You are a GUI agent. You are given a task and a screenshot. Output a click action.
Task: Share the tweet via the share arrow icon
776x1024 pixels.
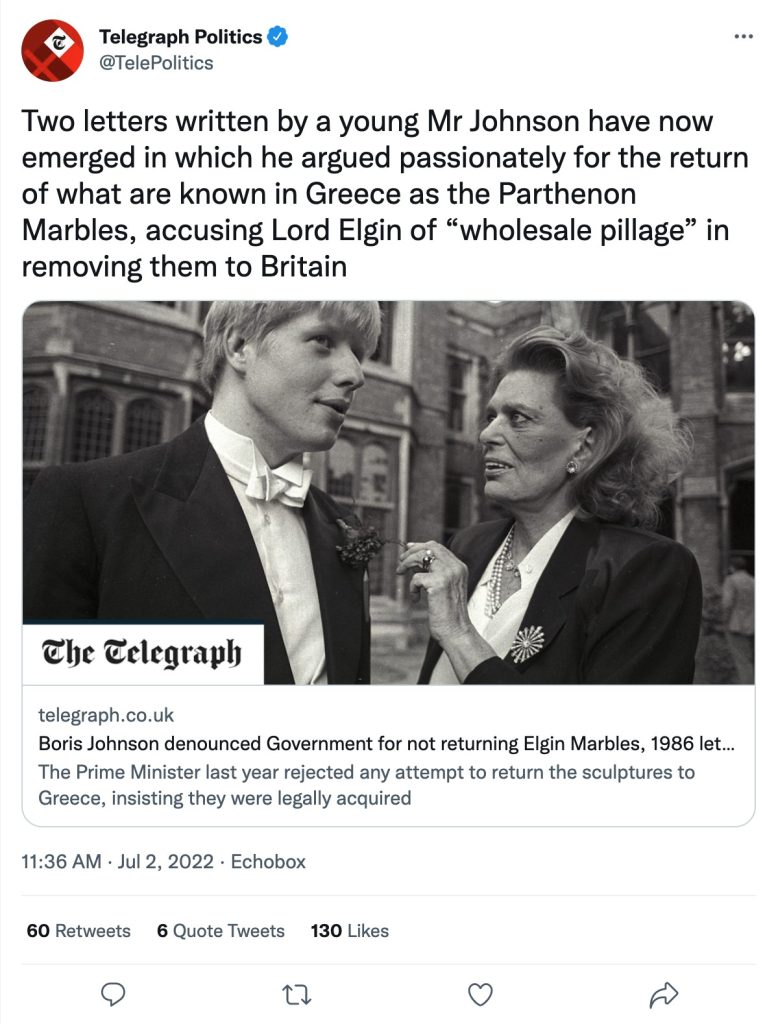pyautogui.click(x=664, y=993)
